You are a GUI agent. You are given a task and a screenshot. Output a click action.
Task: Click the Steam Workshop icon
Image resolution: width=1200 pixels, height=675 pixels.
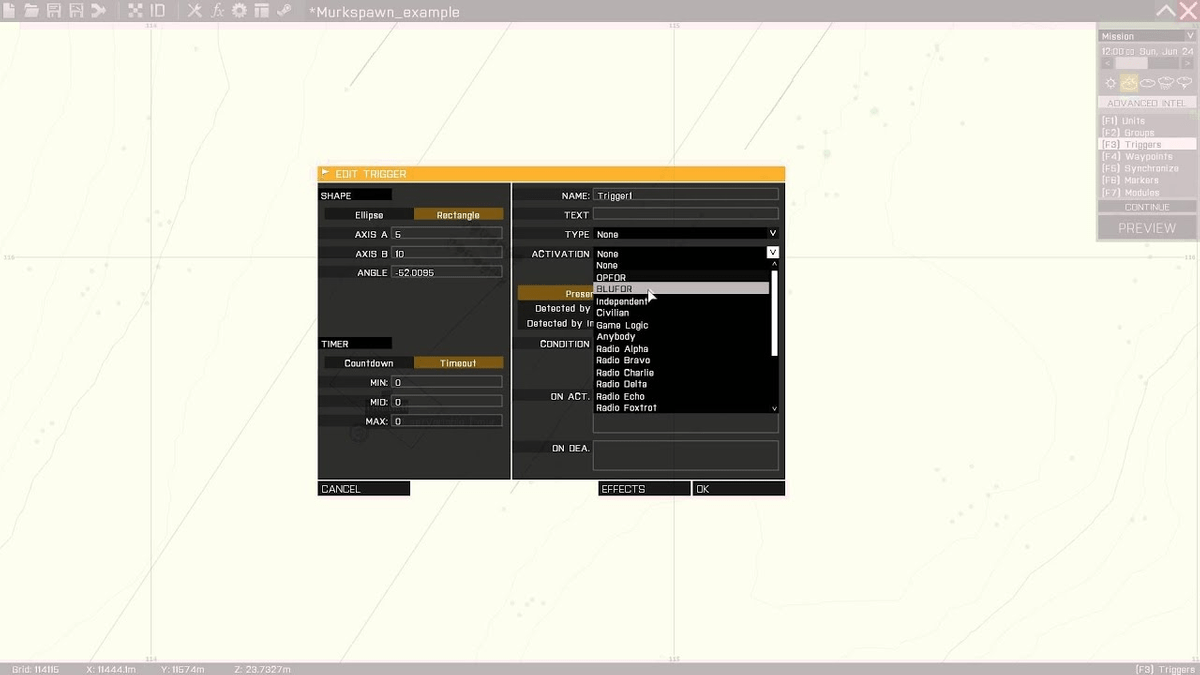tap(284, 11)
